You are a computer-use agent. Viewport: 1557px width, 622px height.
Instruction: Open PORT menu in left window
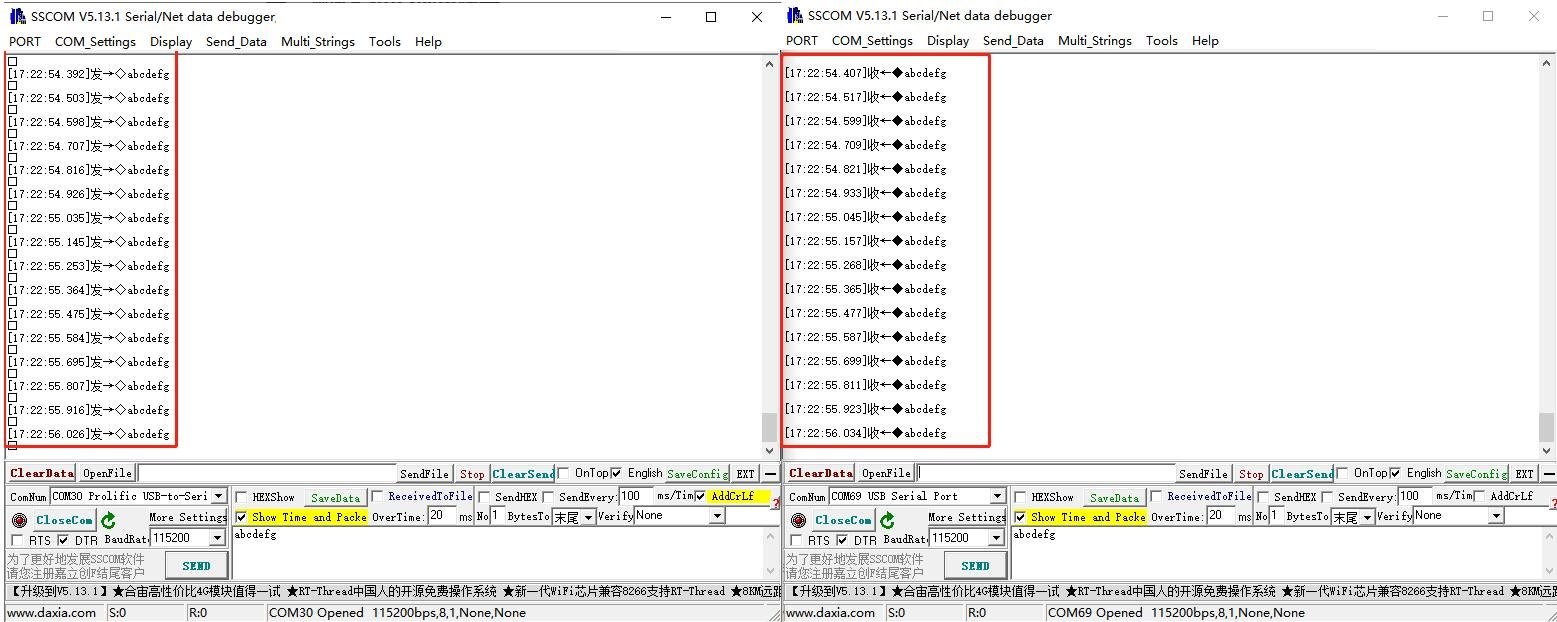25,42
